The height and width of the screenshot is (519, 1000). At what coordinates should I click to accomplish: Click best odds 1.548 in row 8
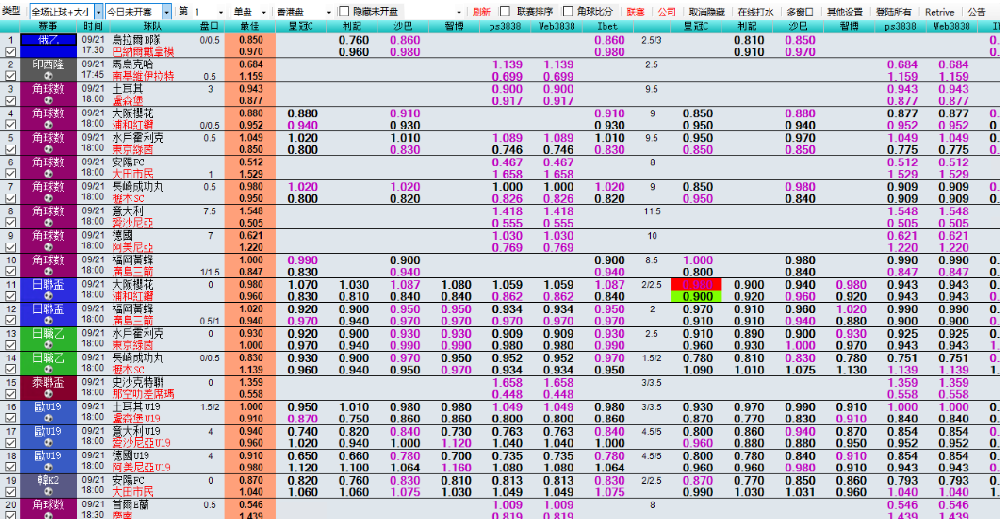point(251,211)
